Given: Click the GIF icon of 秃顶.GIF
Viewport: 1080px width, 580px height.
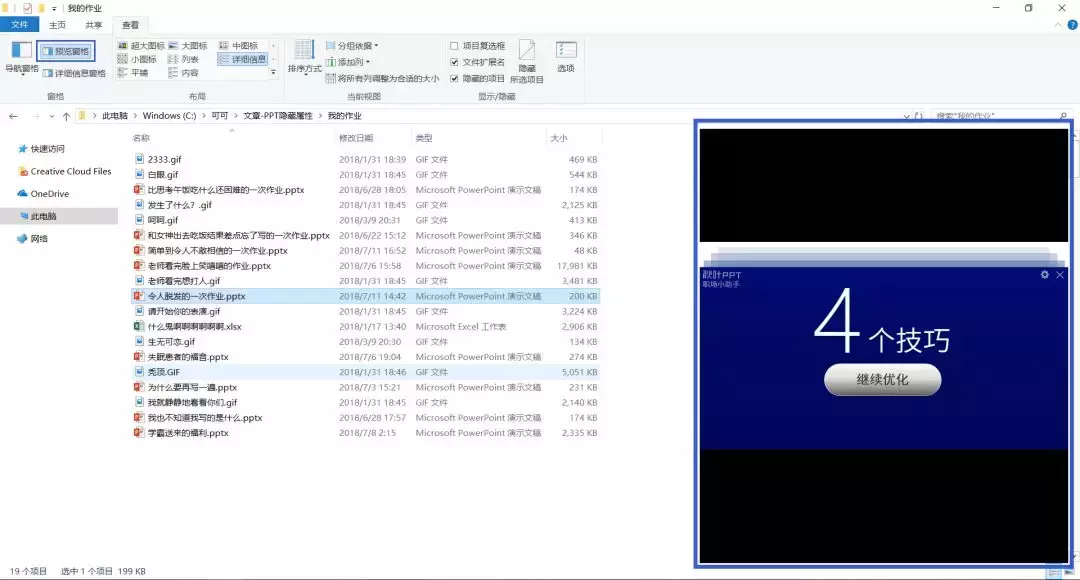Looking at the screenshot, I should (x=138, y=372).
